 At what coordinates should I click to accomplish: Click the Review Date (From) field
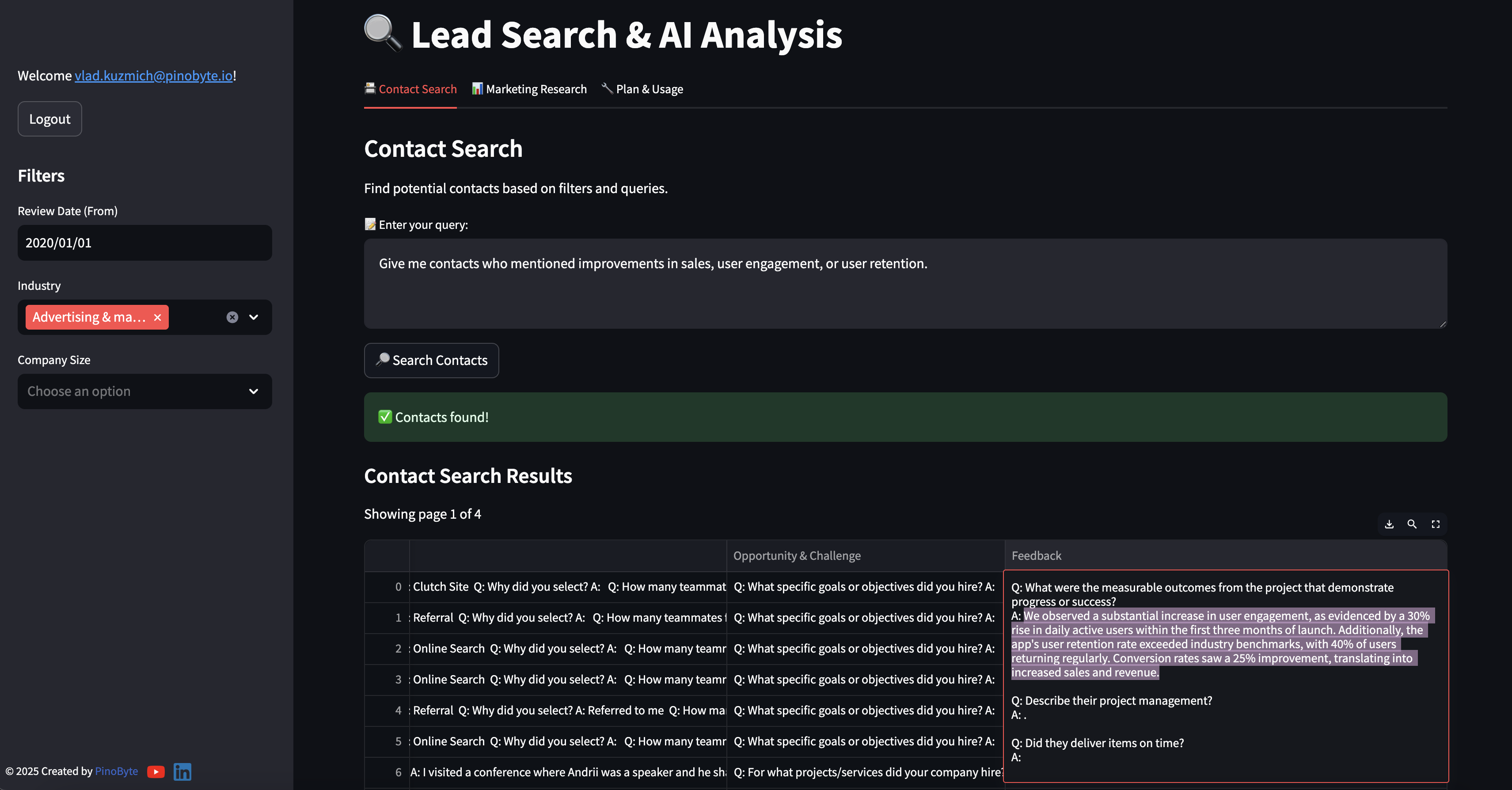click(144, 243)
